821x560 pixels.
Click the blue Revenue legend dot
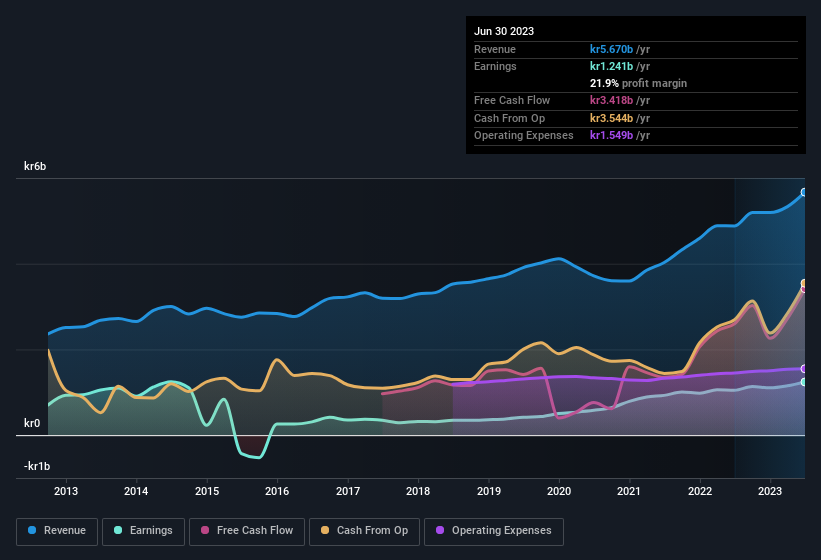point(33,531)
